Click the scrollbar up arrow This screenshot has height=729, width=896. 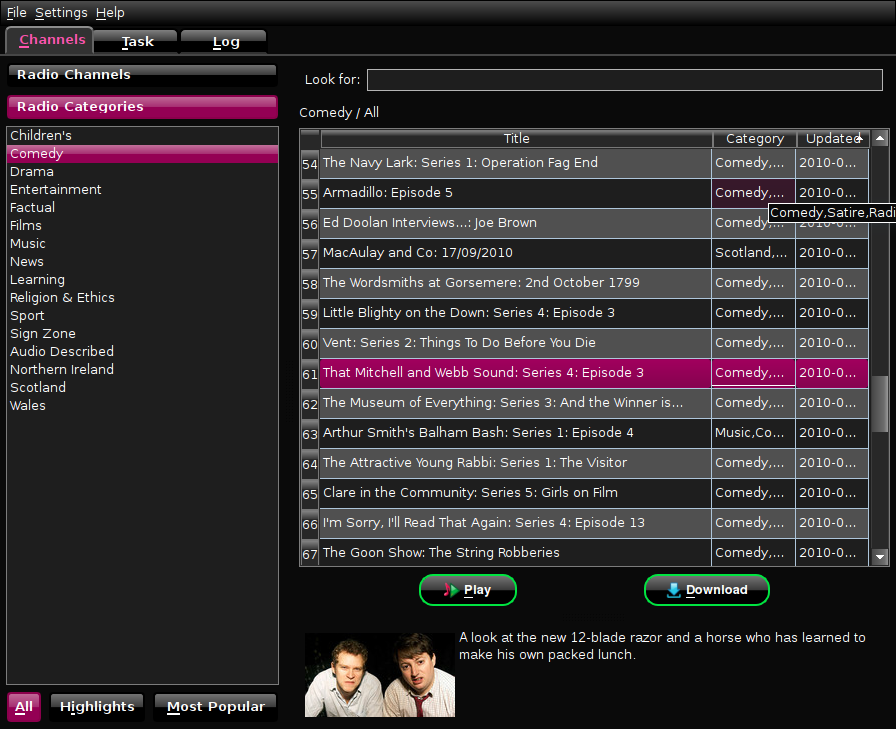[x=880, y=138]
